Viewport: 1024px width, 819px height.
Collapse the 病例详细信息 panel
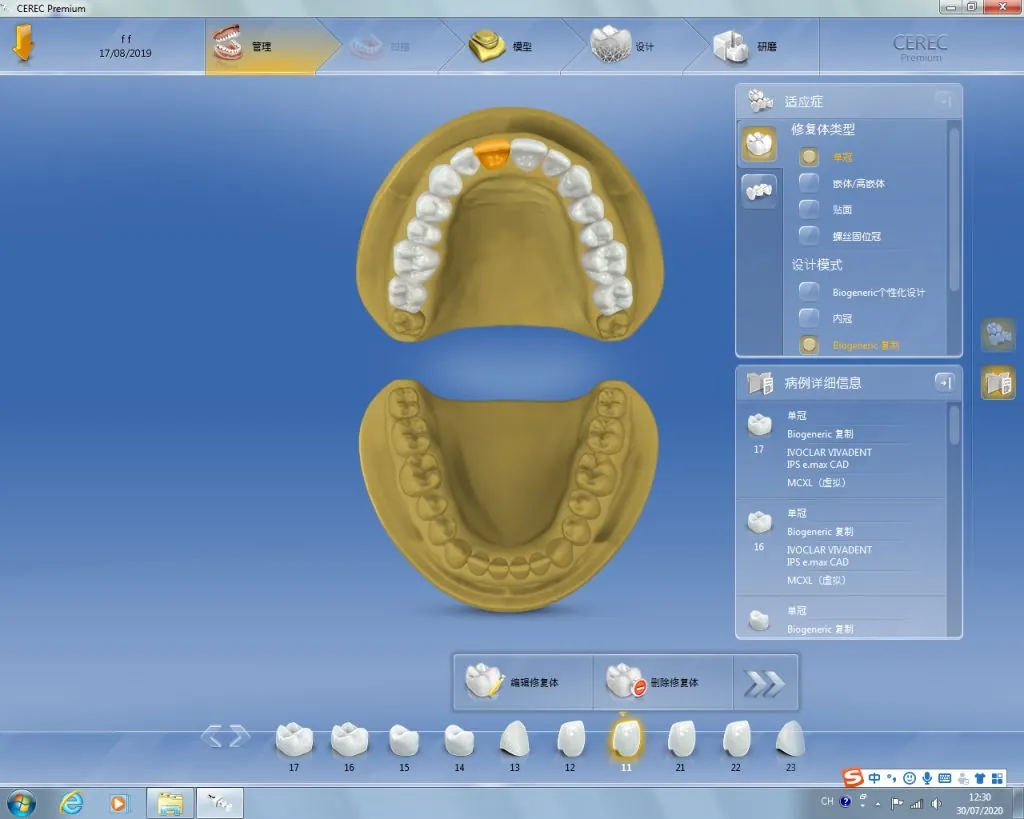943,382
